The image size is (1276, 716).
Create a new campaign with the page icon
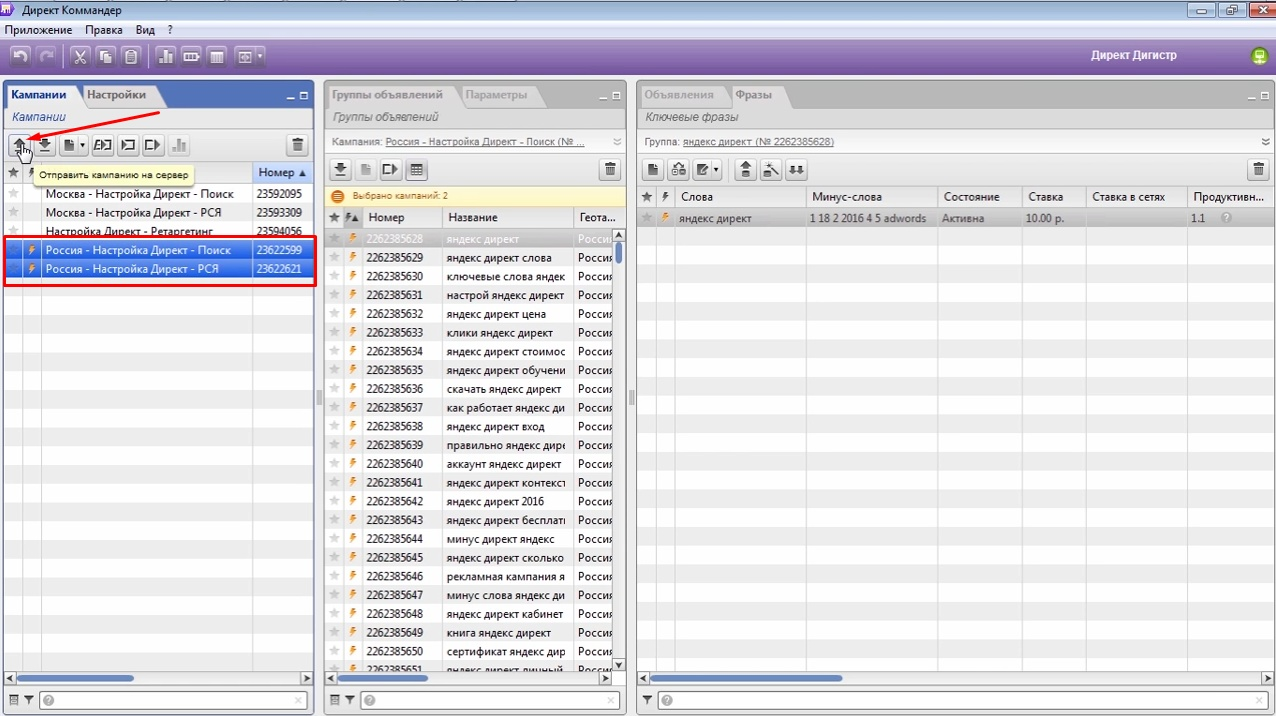point(68,145)
